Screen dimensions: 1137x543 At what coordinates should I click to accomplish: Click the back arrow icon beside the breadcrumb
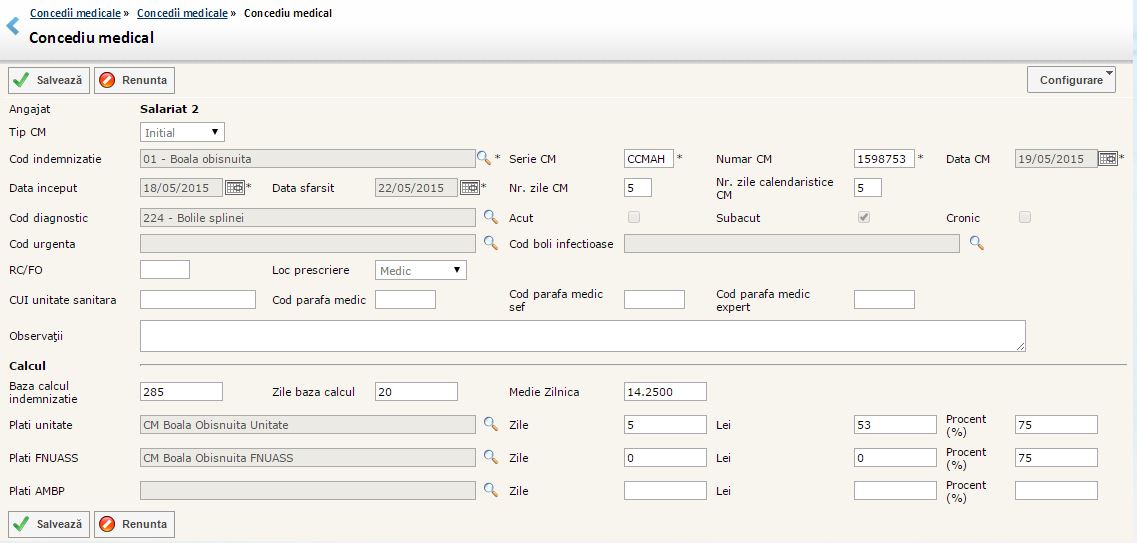13,26
